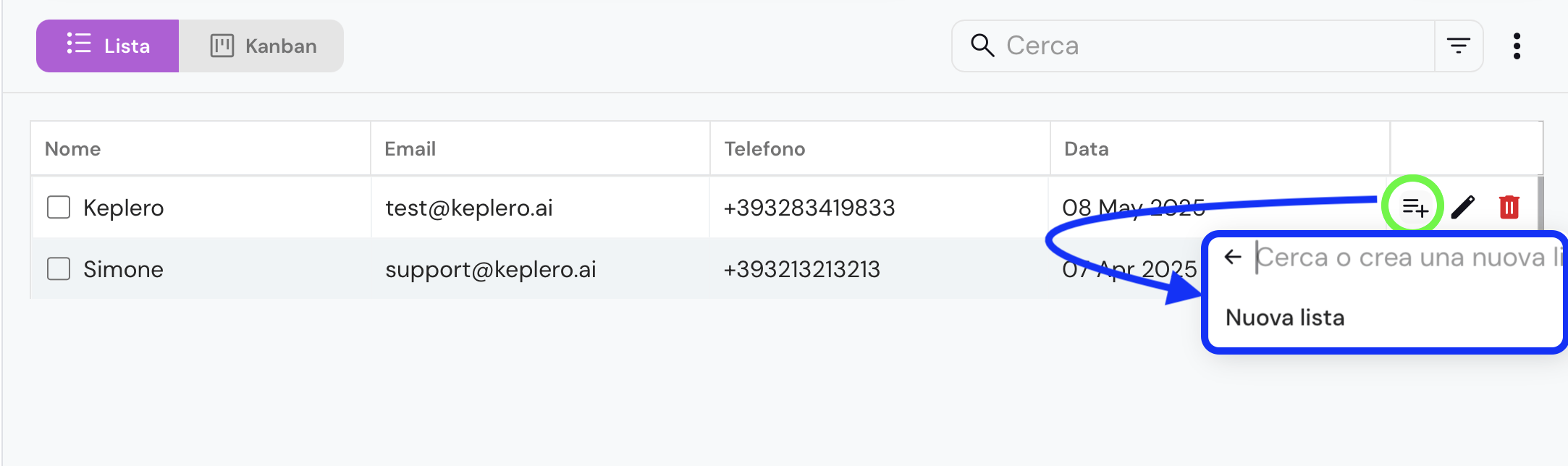
Task: Click the support@keplero.ai email cell
Action: pos(490,269)
